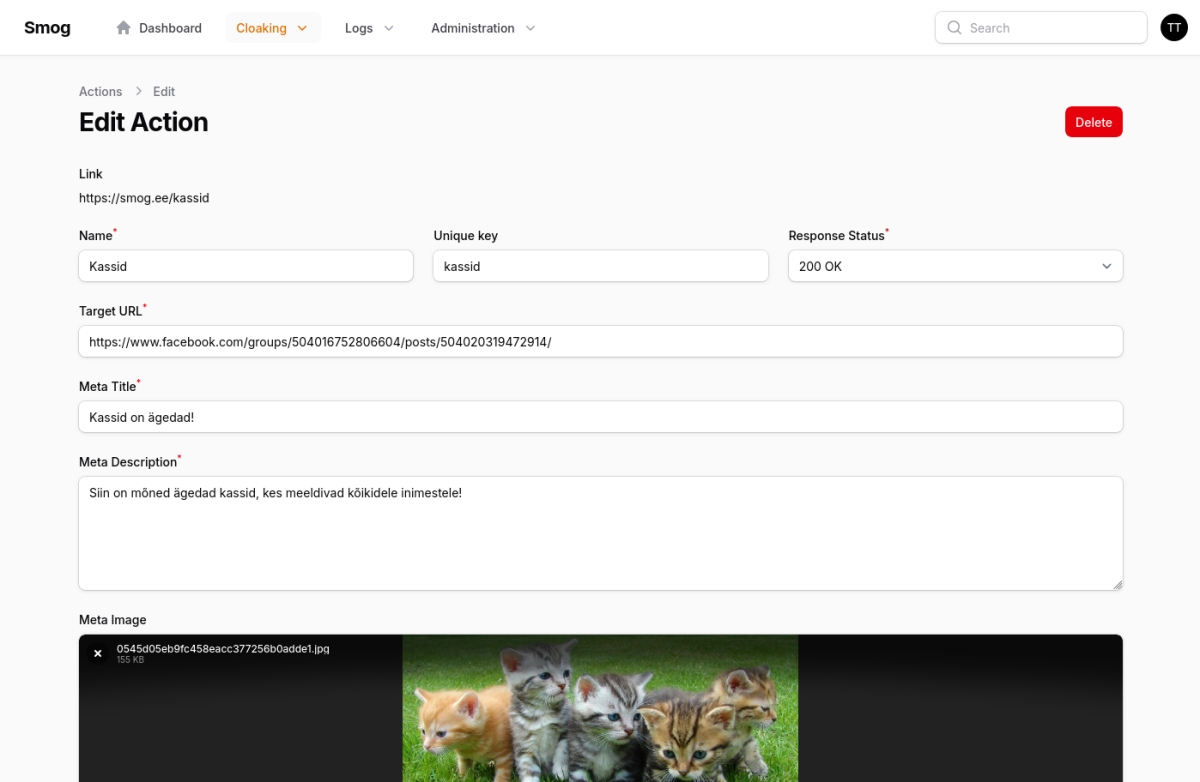The height and width of the screenshot is (782, 1200).
Task: Expand the Cloaking navigation menu
Action: click(x=272, y=28)
